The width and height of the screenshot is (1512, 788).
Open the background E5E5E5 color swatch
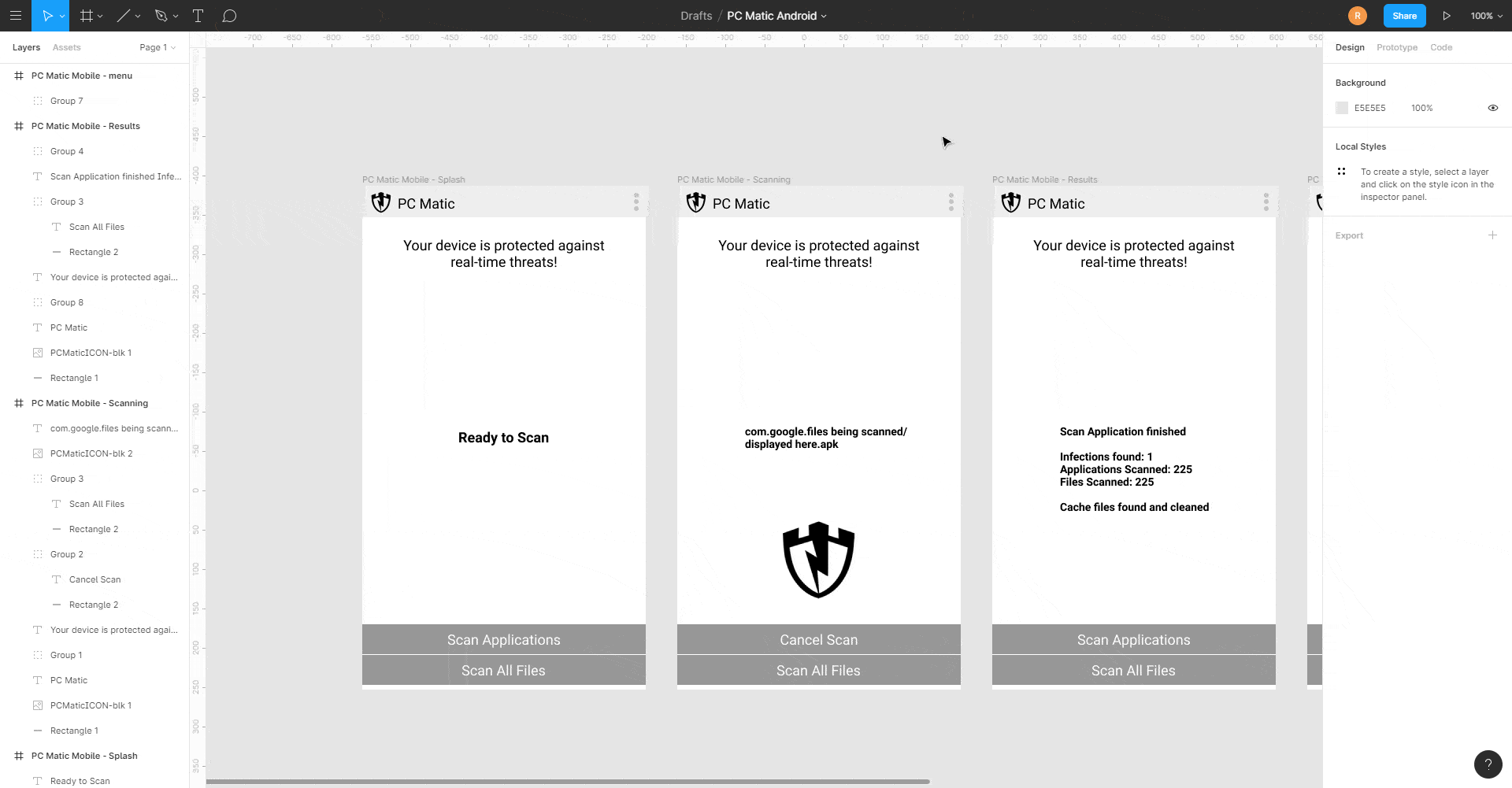click(1342, 108)
